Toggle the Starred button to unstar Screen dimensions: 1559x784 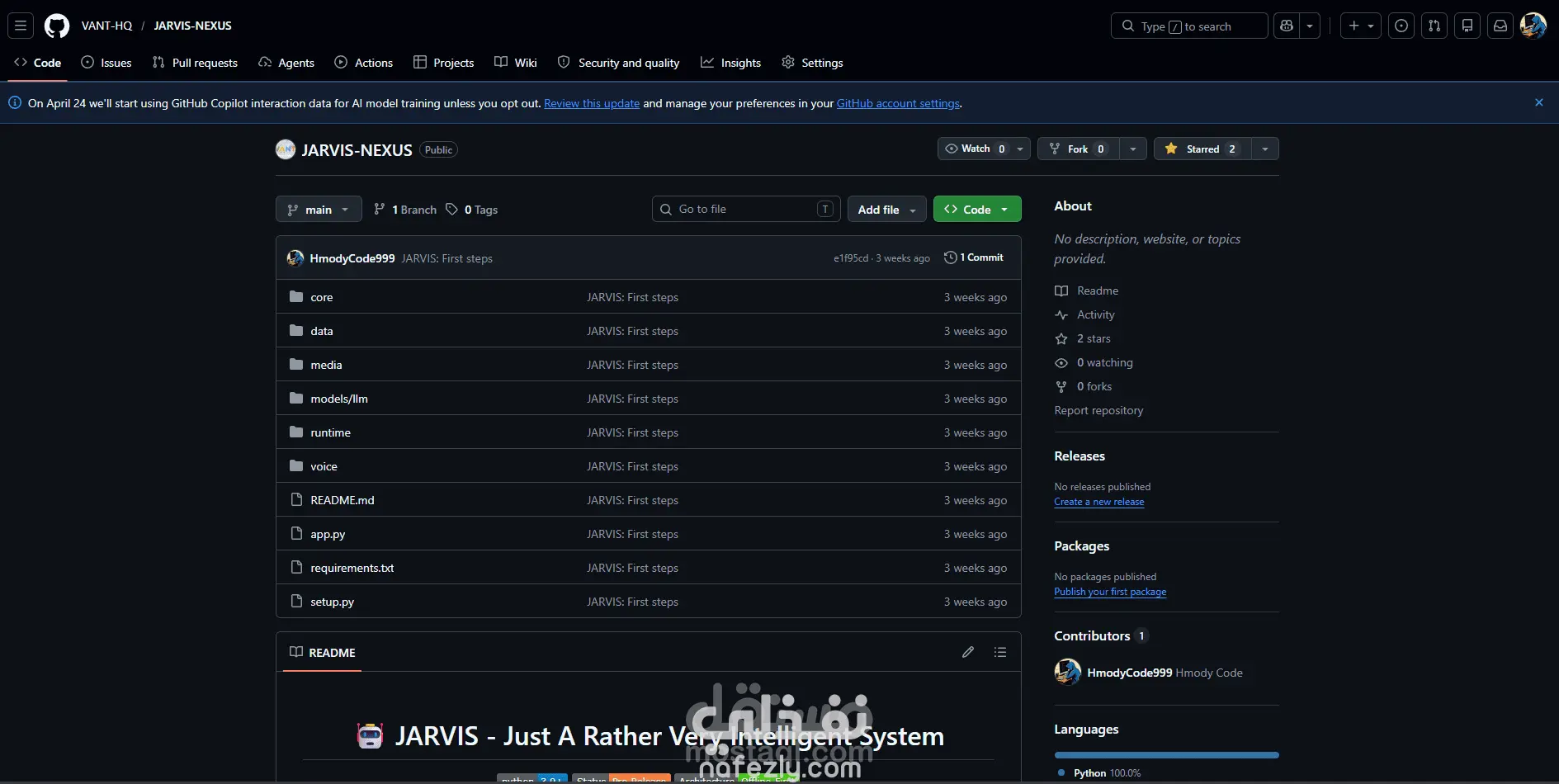pyautogui.click(x=1202, y=149)
